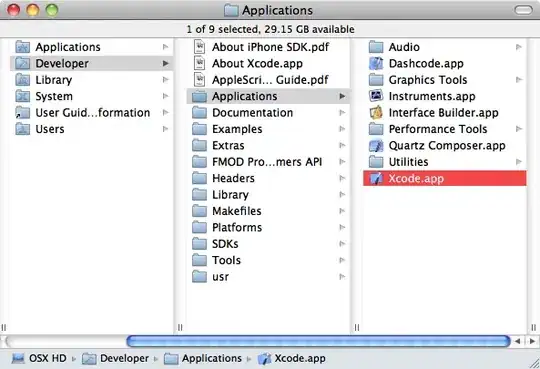The width and height of the screenshot is (540, 369).
Task: Select the Library row in the second column
Action: pos(268,195)
